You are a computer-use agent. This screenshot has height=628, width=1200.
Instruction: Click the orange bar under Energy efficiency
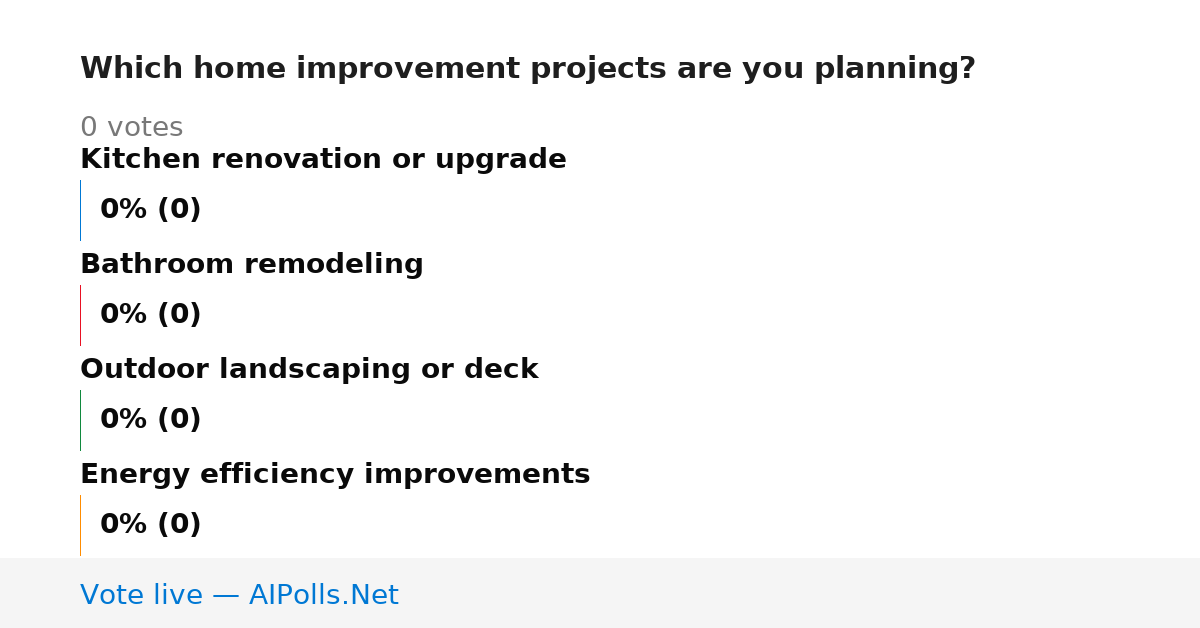pyautogui.click(x=80, y=525)
